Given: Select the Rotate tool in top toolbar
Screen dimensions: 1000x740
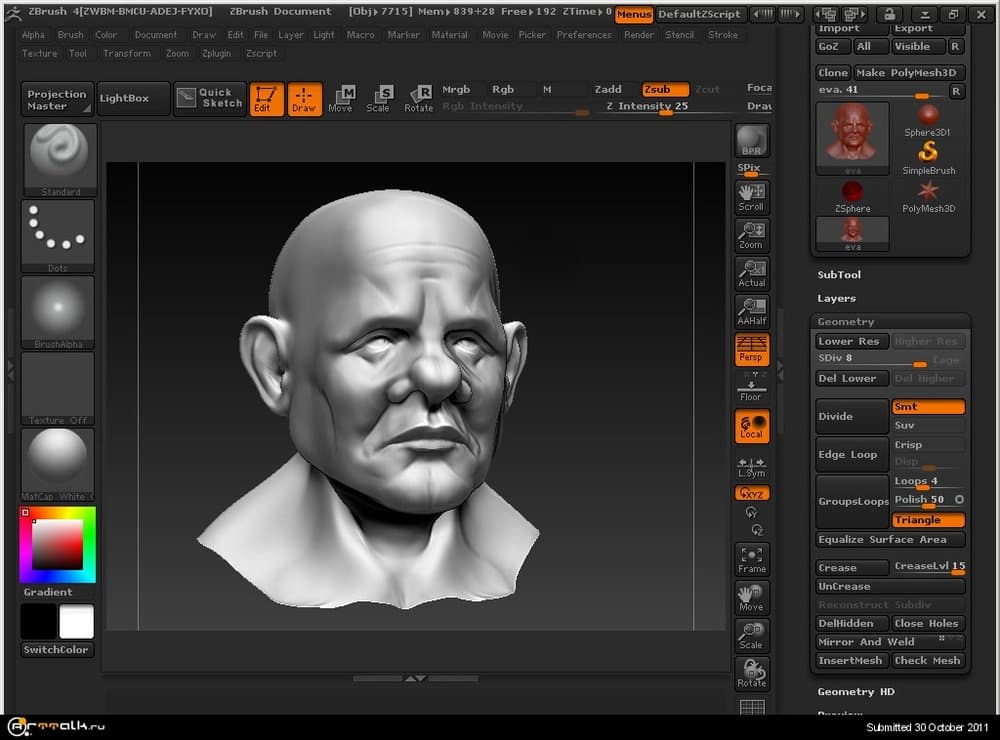Looking at the screenshot, I should pos(419,98).
